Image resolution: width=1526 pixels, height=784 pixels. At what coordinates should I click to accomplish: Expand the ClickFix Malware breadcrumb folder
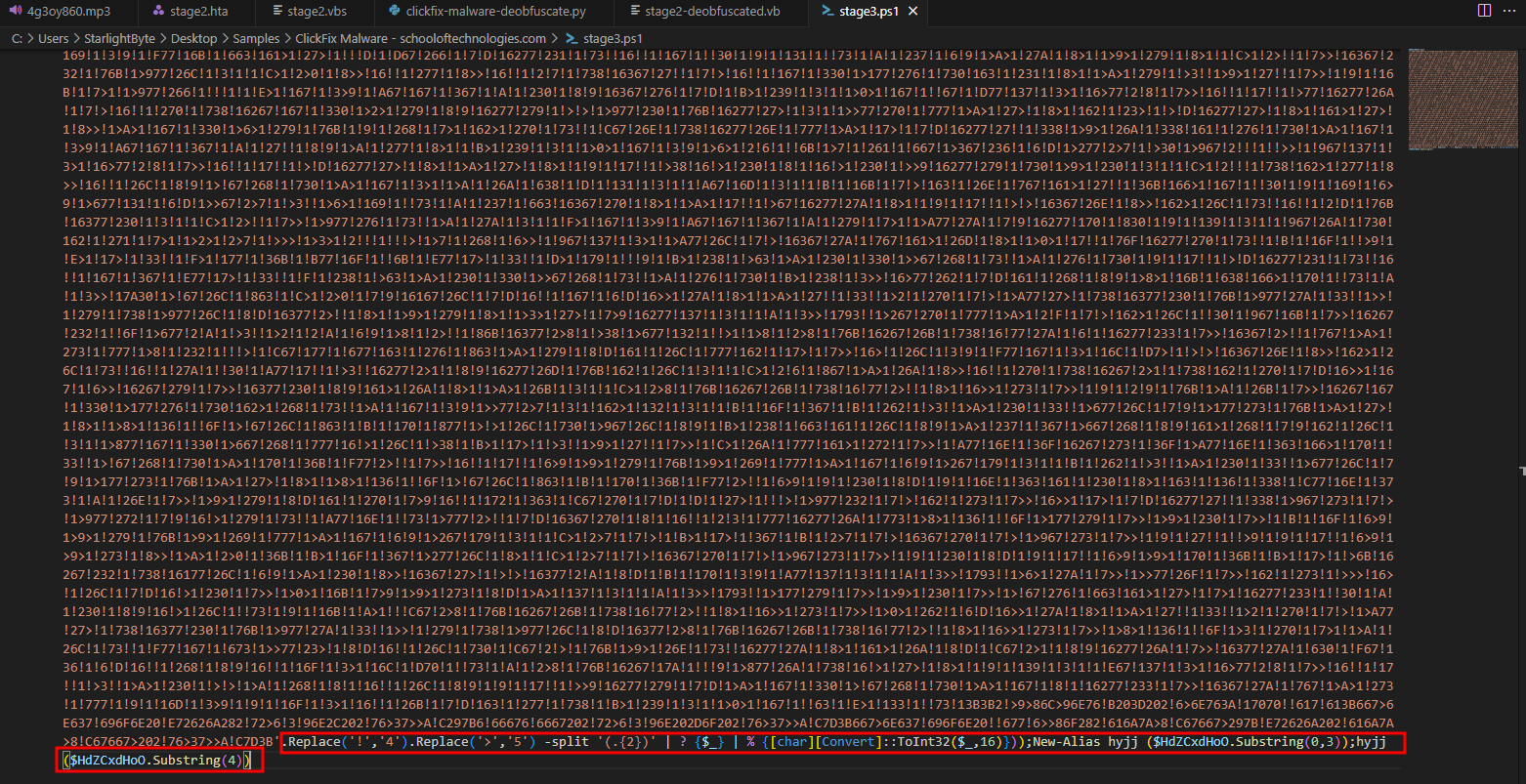420,38
